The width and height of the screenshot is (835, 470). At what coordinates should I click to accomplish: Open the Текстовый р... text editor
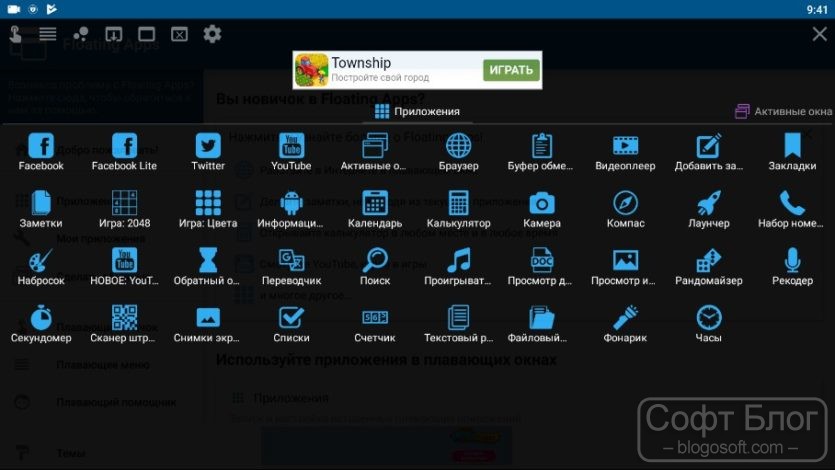point(459,324)
